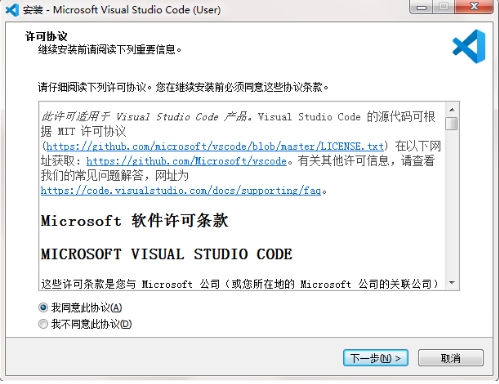Click the large VS Code logo in header
The height and width of the screenshot is (384, 499).
[x=469, y=46]
